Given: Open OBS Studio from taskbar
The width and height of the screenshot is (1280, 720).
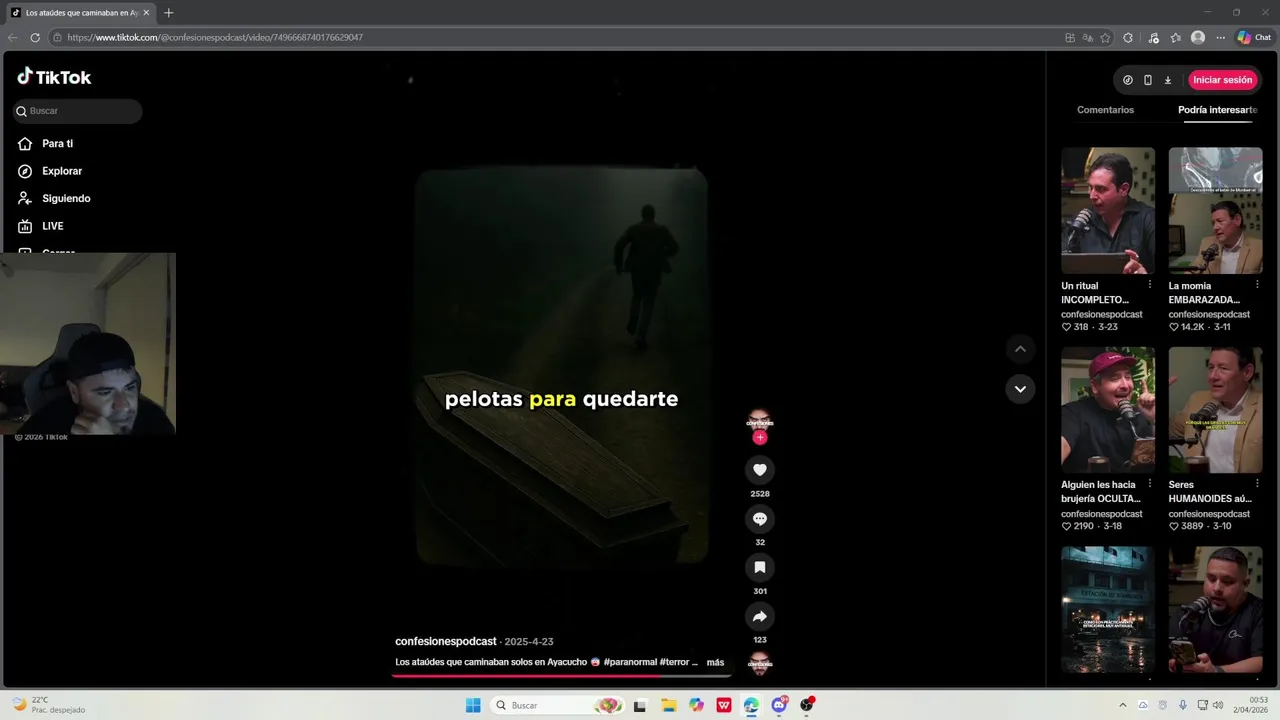Looking at the screenshot, I should point(806,705).
